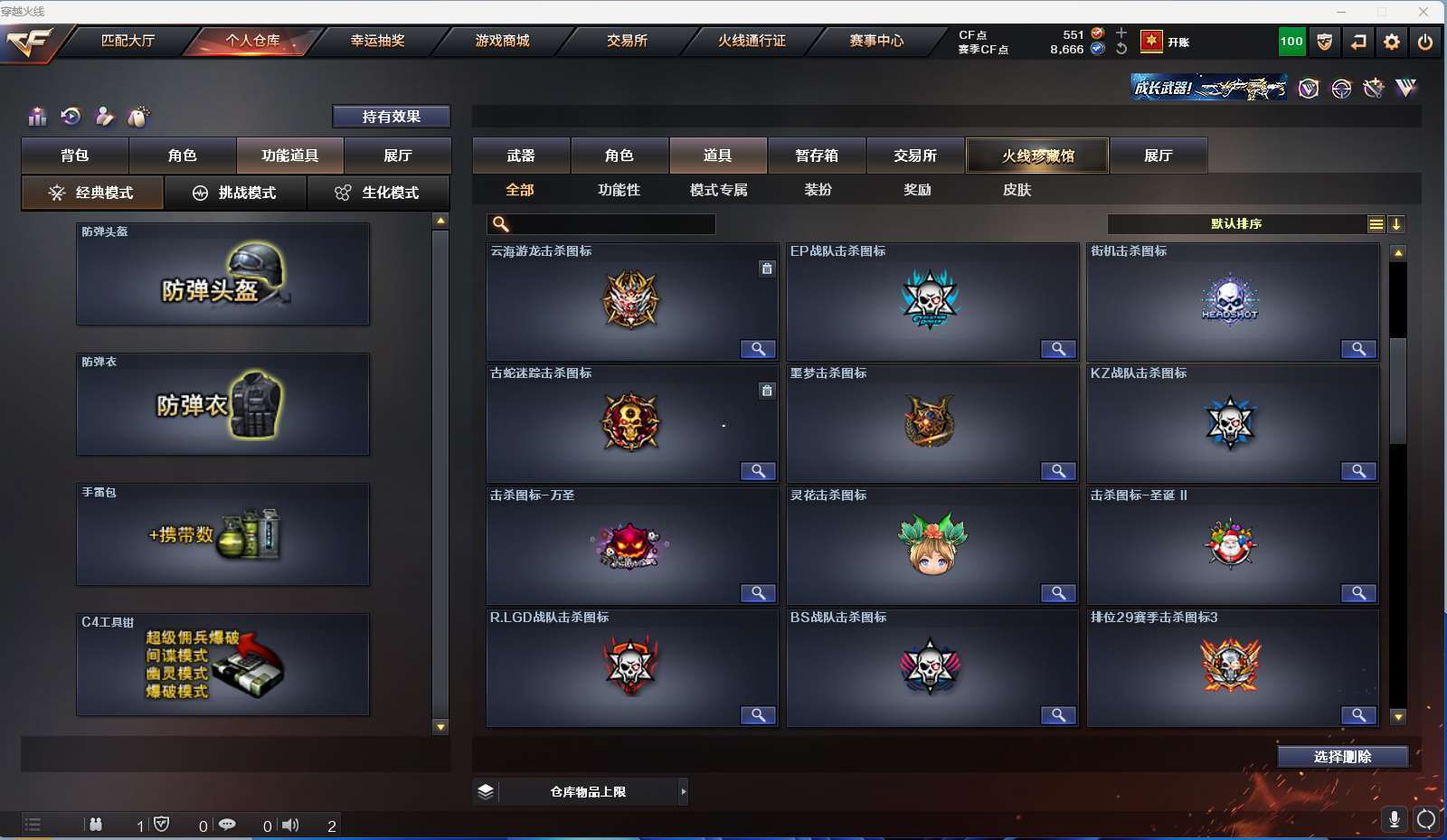This screenshot has width=1447, height=840.
Task: Open the 默认排序 sort dropdown
Action: 1236,224
